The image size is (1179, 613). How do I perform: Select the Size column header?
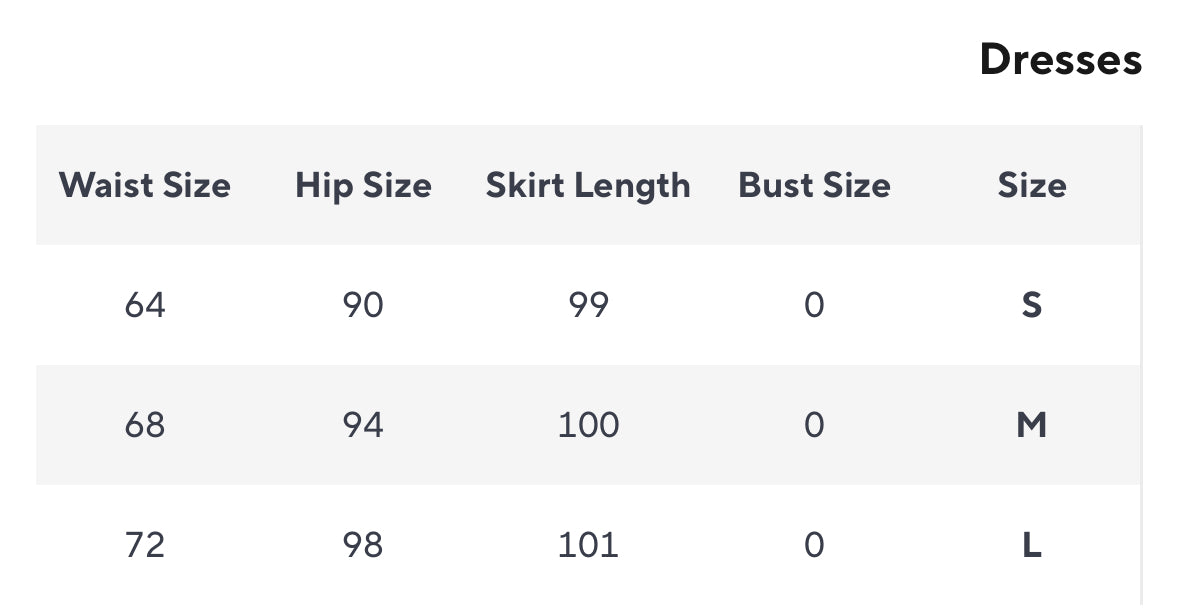coord(1031,185)
